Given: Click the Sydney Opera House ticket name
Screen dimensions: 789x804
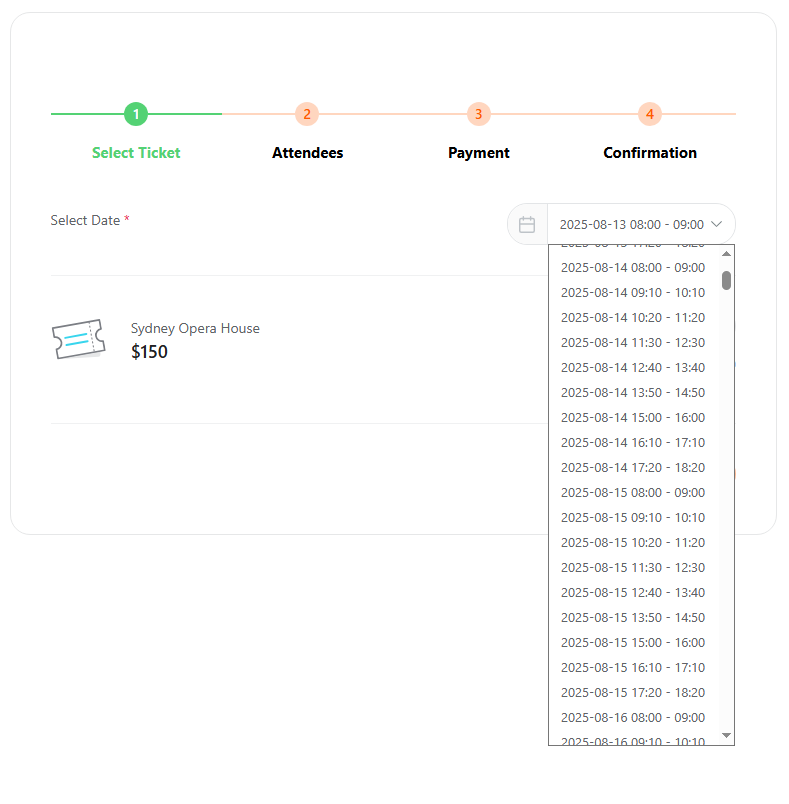Looking at the screenshot, I should click(195, 329).
